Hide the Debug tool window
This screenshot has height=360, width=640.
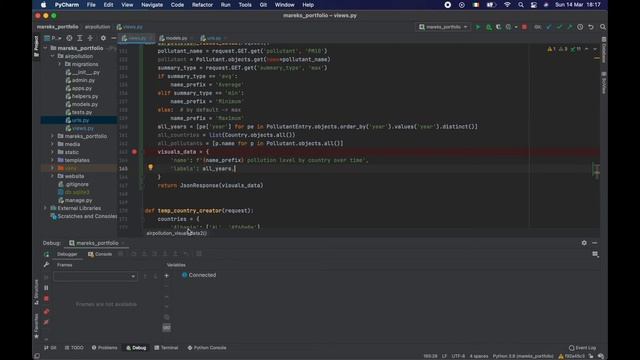click(595, 243)
